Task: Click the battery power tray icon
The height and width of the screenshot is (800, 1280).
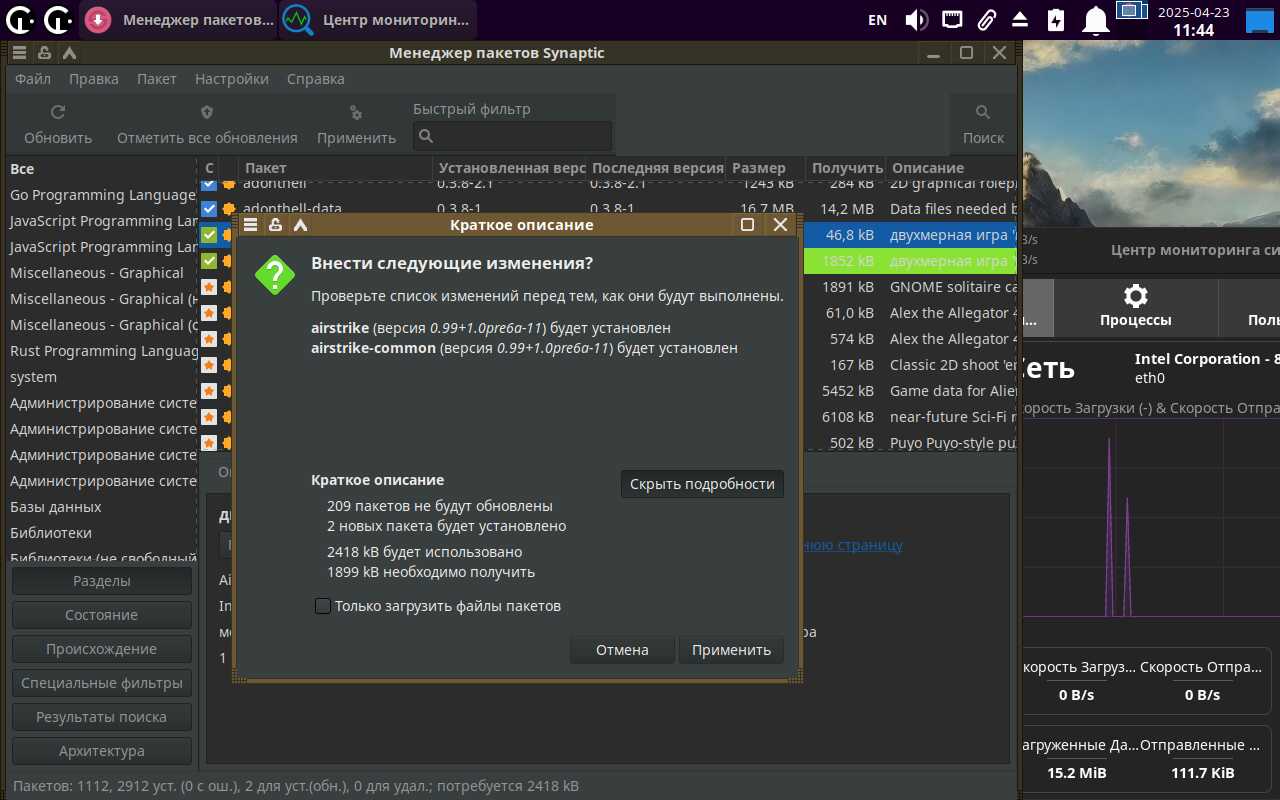Action: tap(1055, 20)
